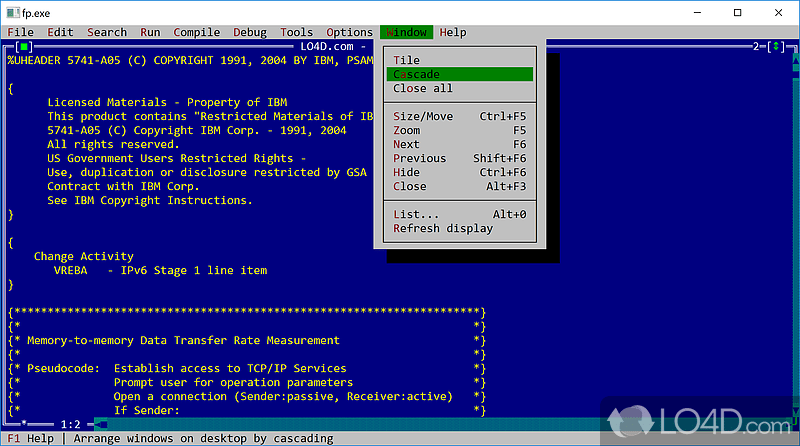Click the vertical scrollbar up arrow
Image resolution: width=800 pixels, height=446 pixels.
[796, 60]
